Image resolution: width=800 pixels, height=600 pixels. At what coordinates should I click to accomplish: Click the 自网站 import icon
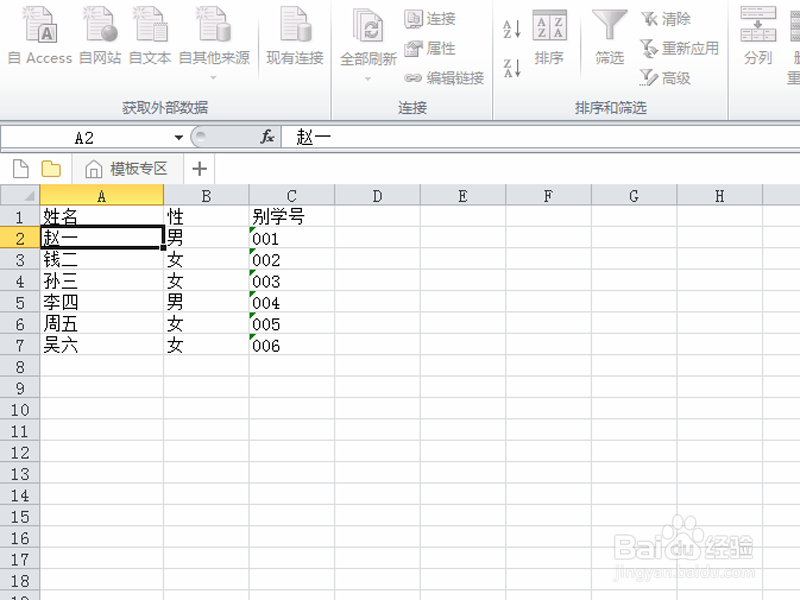pos(101,24)
